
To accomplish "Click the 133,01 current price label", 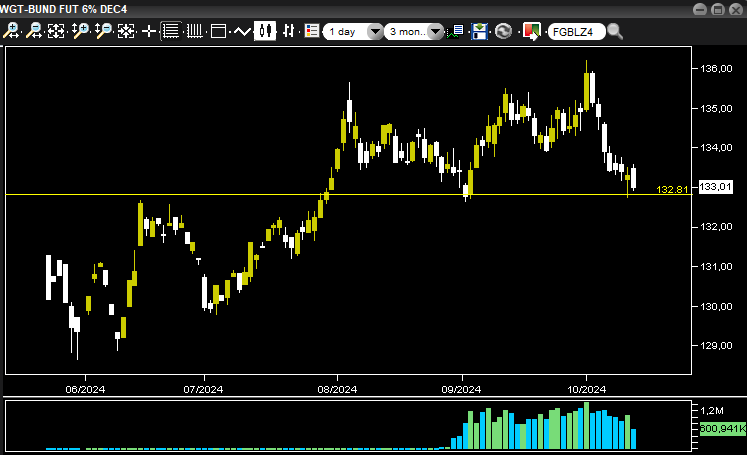I will 715,187.
